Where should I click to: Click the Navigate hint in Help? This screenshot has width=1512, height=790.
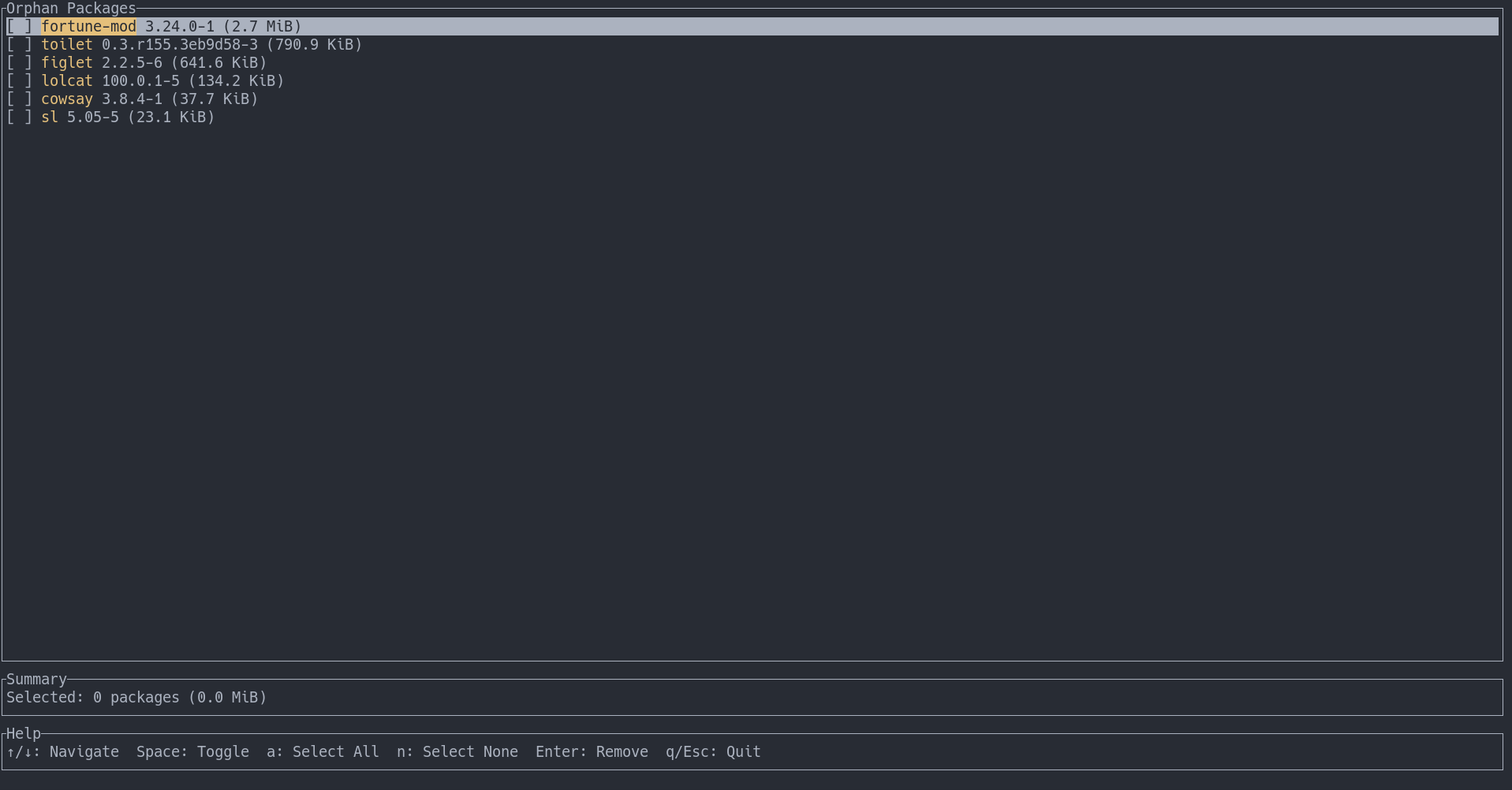63,752
